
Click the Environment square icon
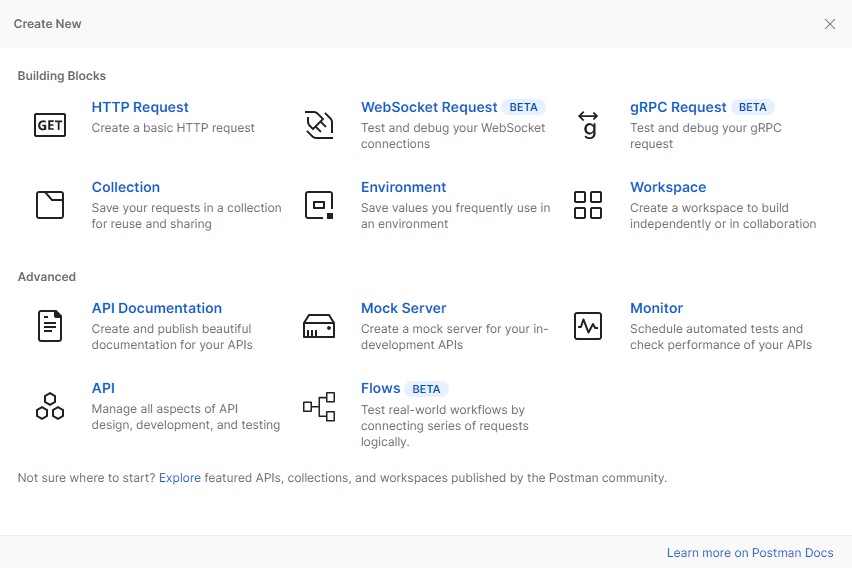click(x=319, y=205)
